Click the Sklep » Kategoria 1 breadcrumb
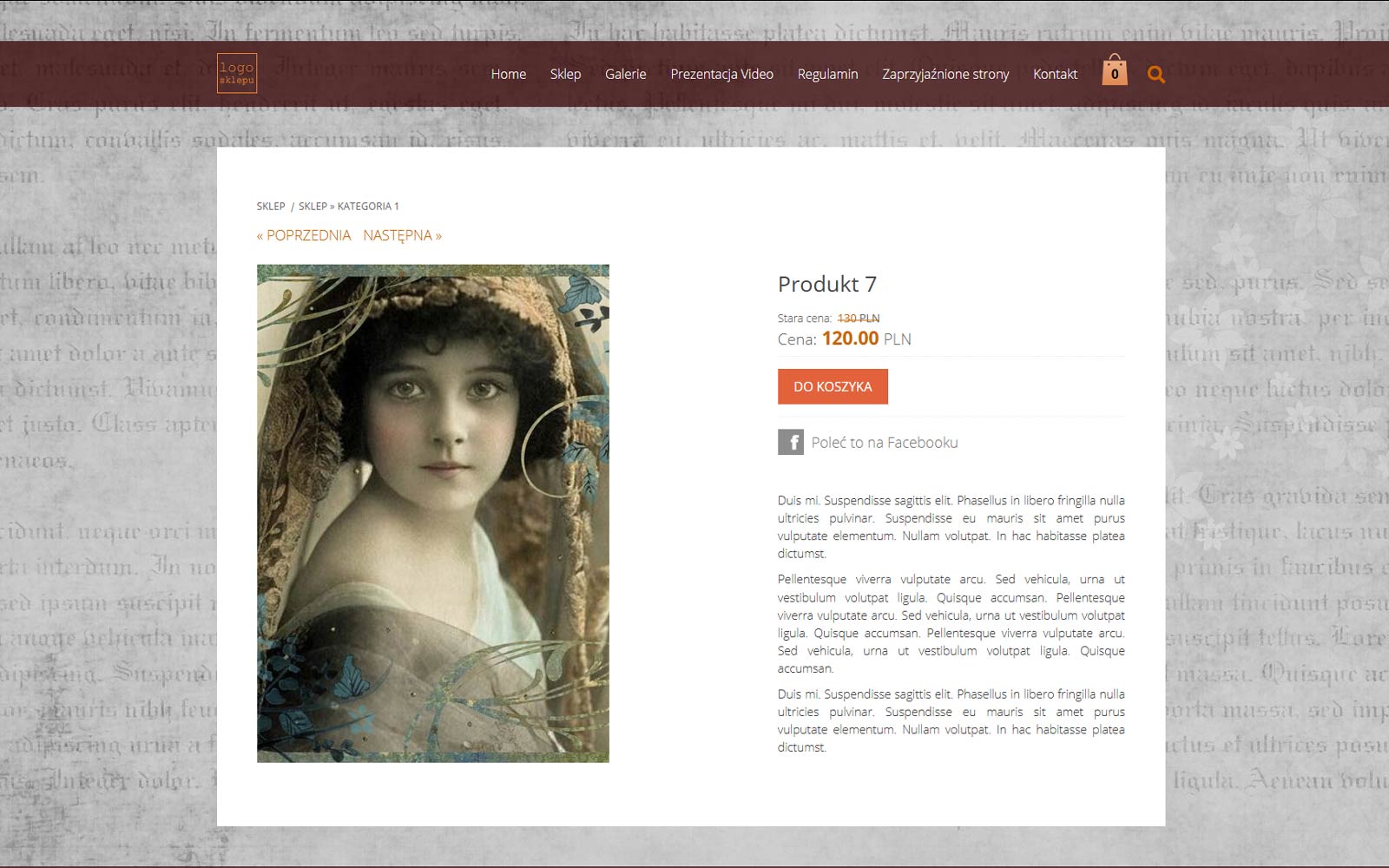The height and width of the screenshot is (868, 1389). point(349,207)
